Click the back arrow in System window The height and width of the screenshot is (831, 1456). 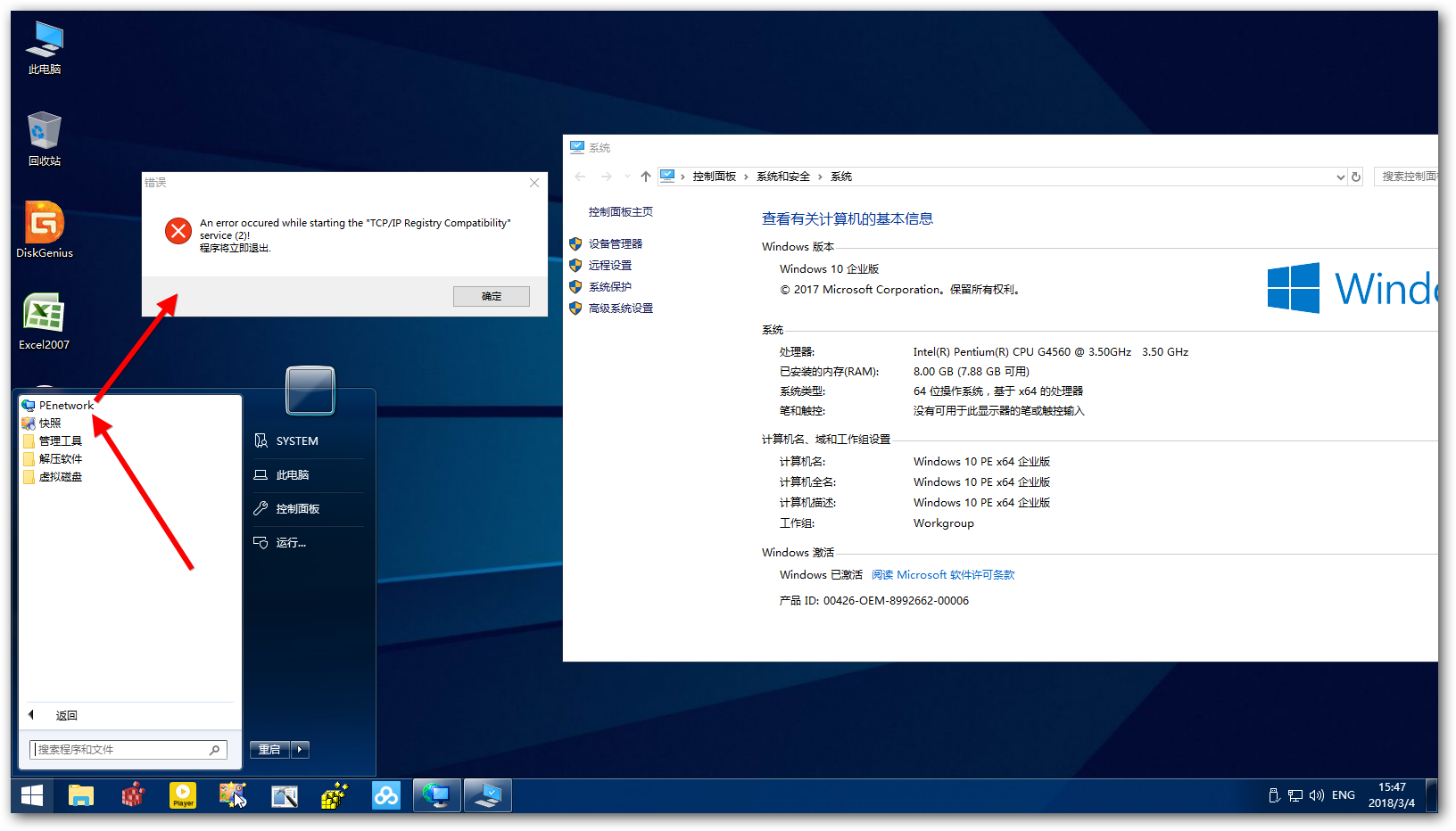(581, 177)
